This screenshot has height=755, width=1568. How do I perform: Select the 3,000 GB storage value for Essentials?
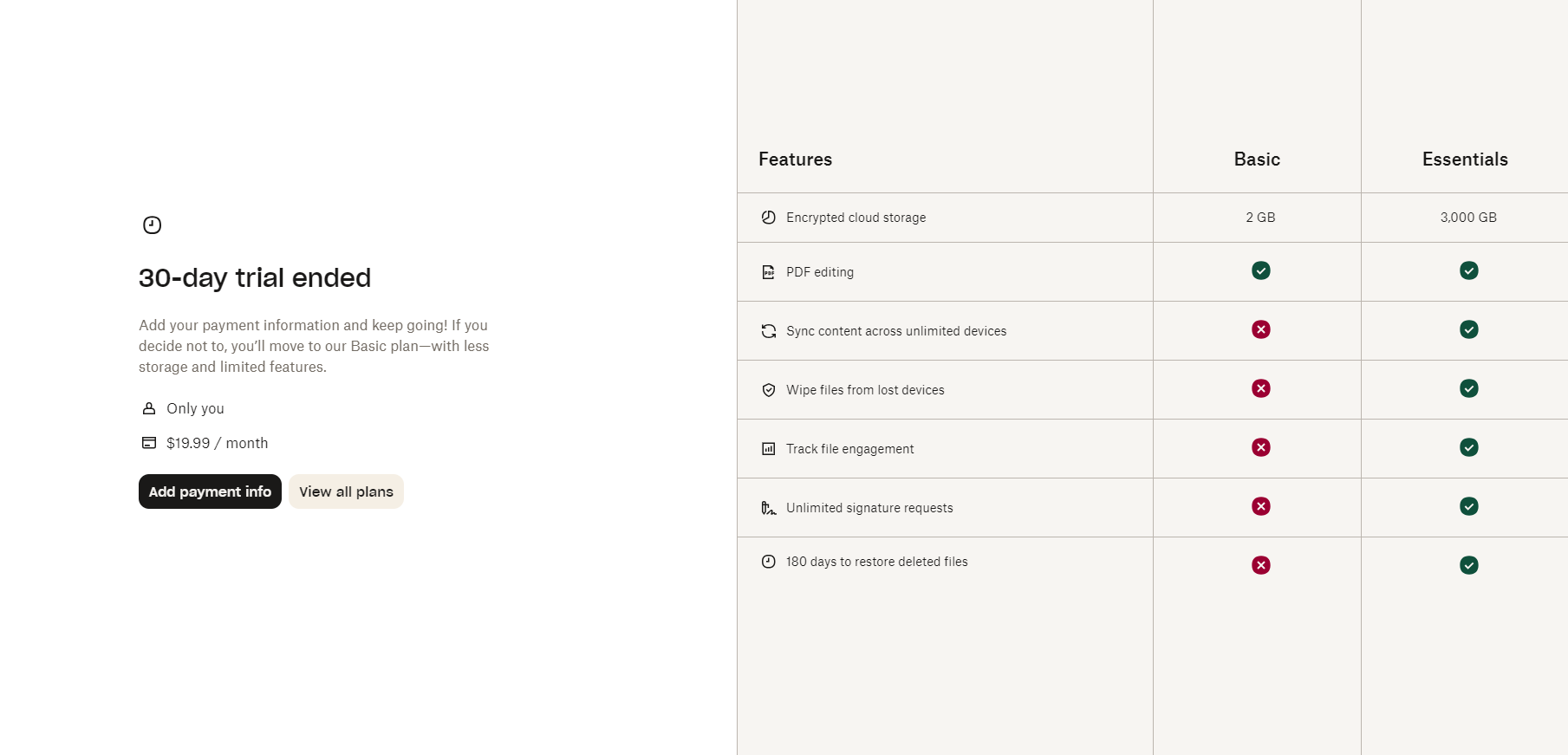tap(1468, 218)
